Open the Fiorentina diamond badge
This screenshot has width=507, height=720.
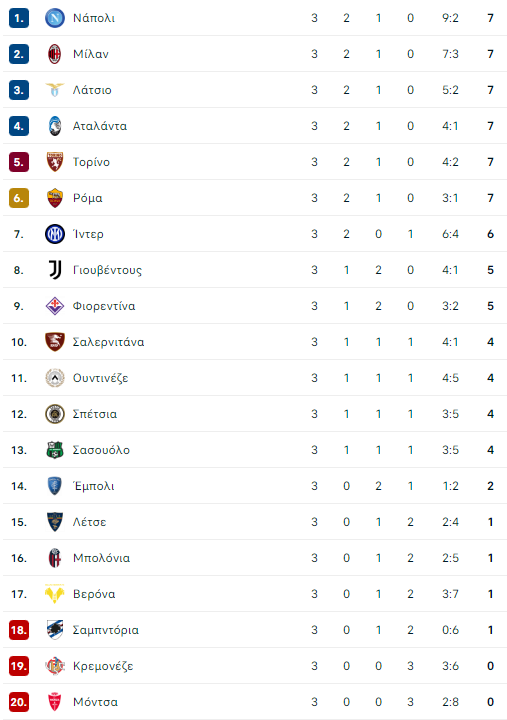[x=55, y=306]
